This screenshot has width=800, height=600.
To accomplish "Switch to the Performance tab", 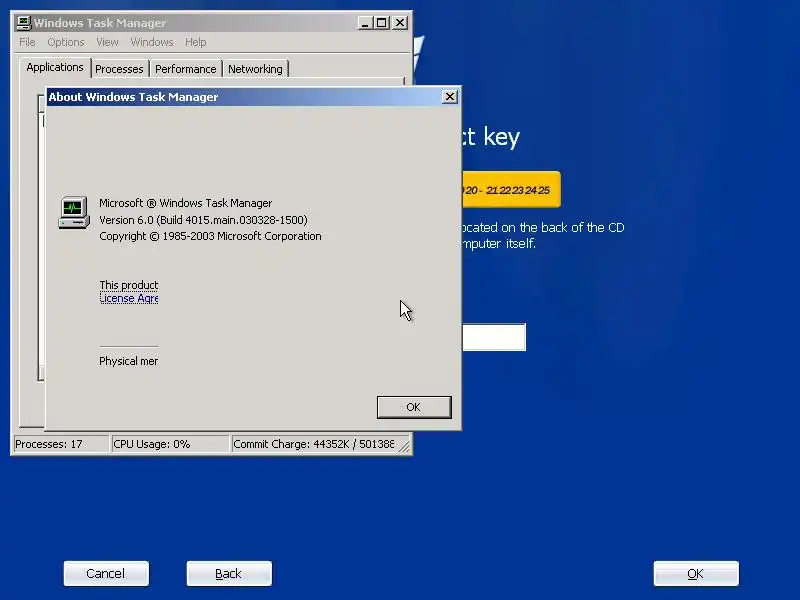I will (x=186, y=69).
